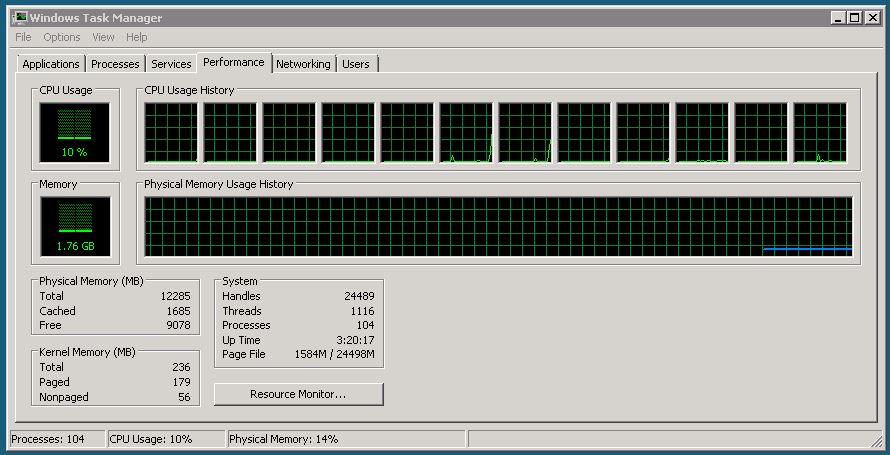Switch to the Applications tab
This screenshot has width=890, height=455.
tap(51, 64)
